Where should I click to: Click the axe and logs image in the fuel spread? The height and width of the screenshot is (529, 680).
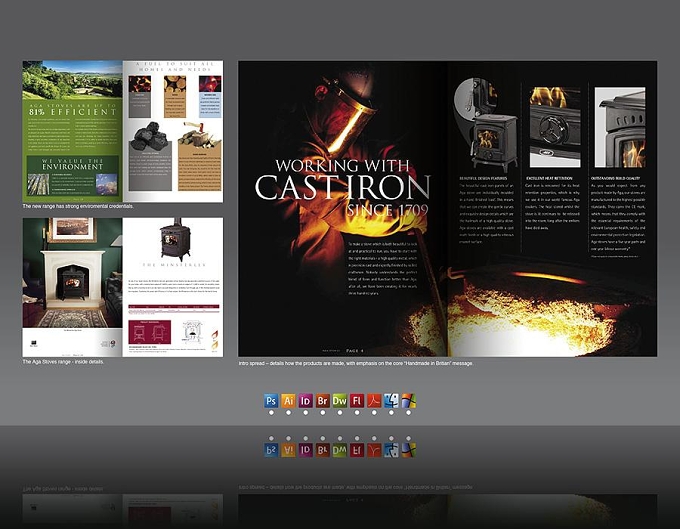pos(197,135)
